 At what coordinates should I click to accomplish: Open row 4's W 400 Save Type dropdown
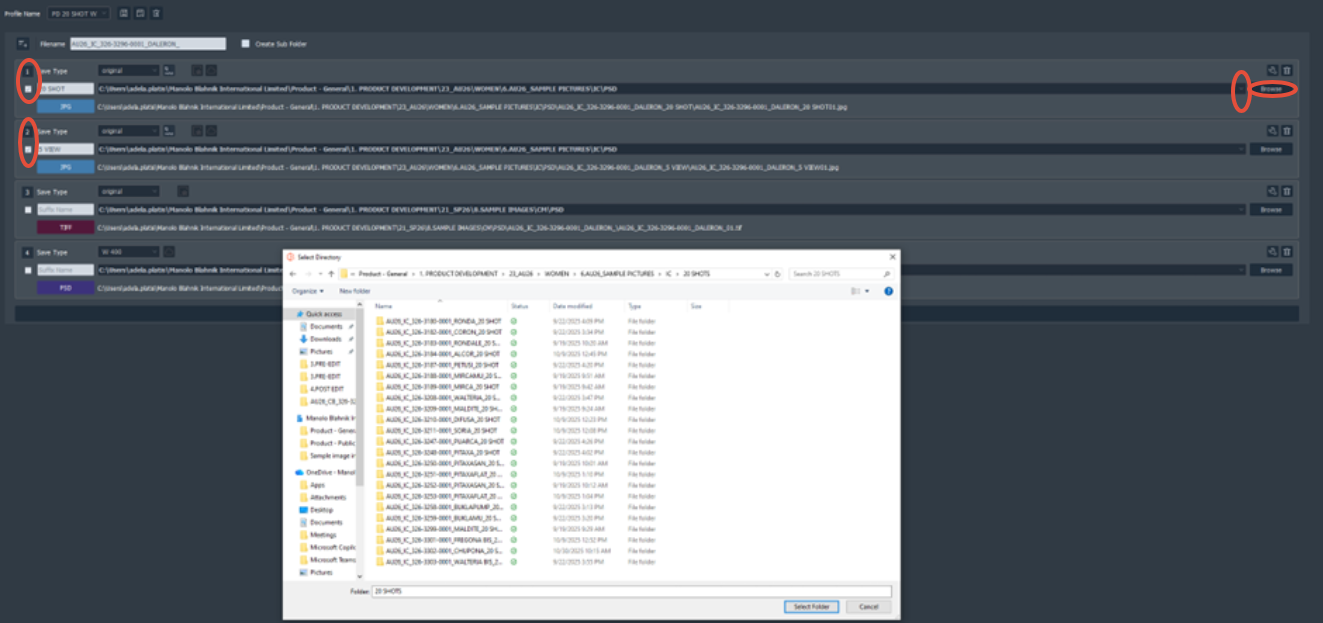point(129,252)
